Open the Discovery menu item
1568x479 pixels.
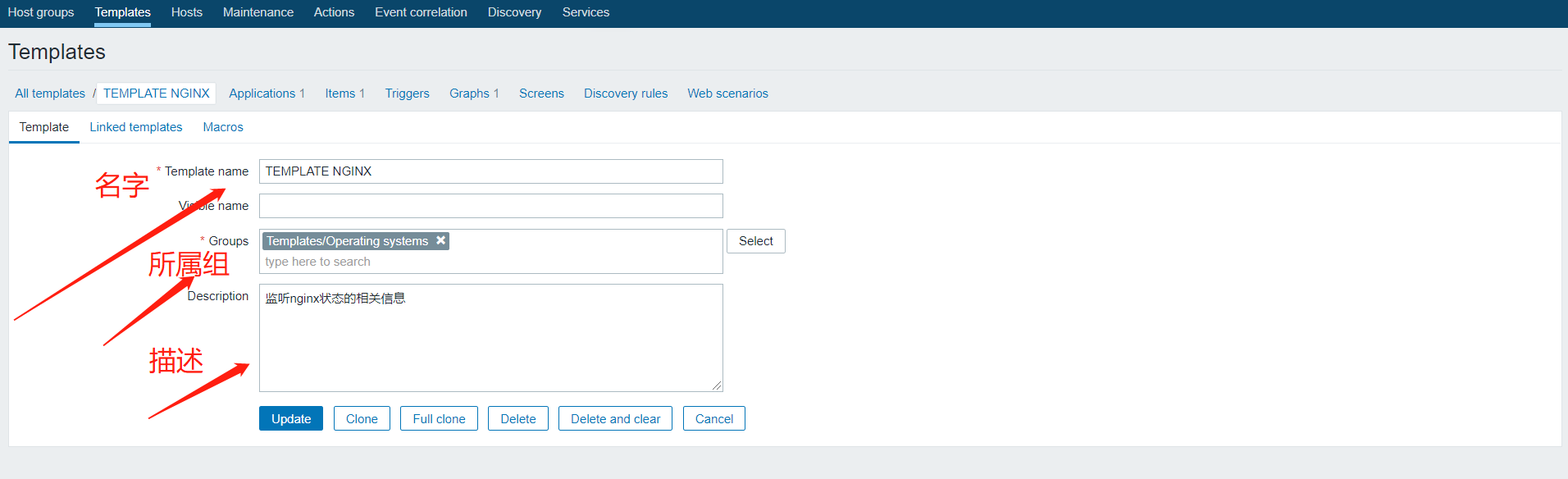514,12
